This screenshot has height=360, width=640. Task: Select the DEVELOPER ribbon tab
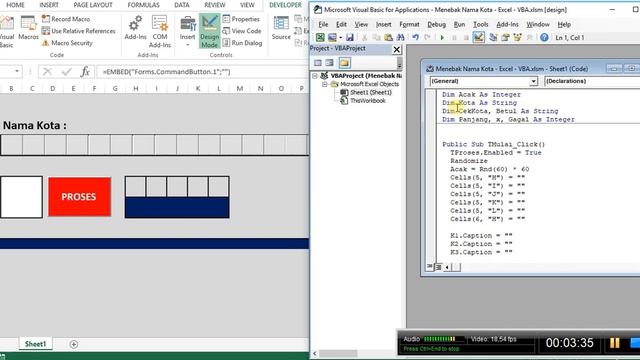(285, 5)
